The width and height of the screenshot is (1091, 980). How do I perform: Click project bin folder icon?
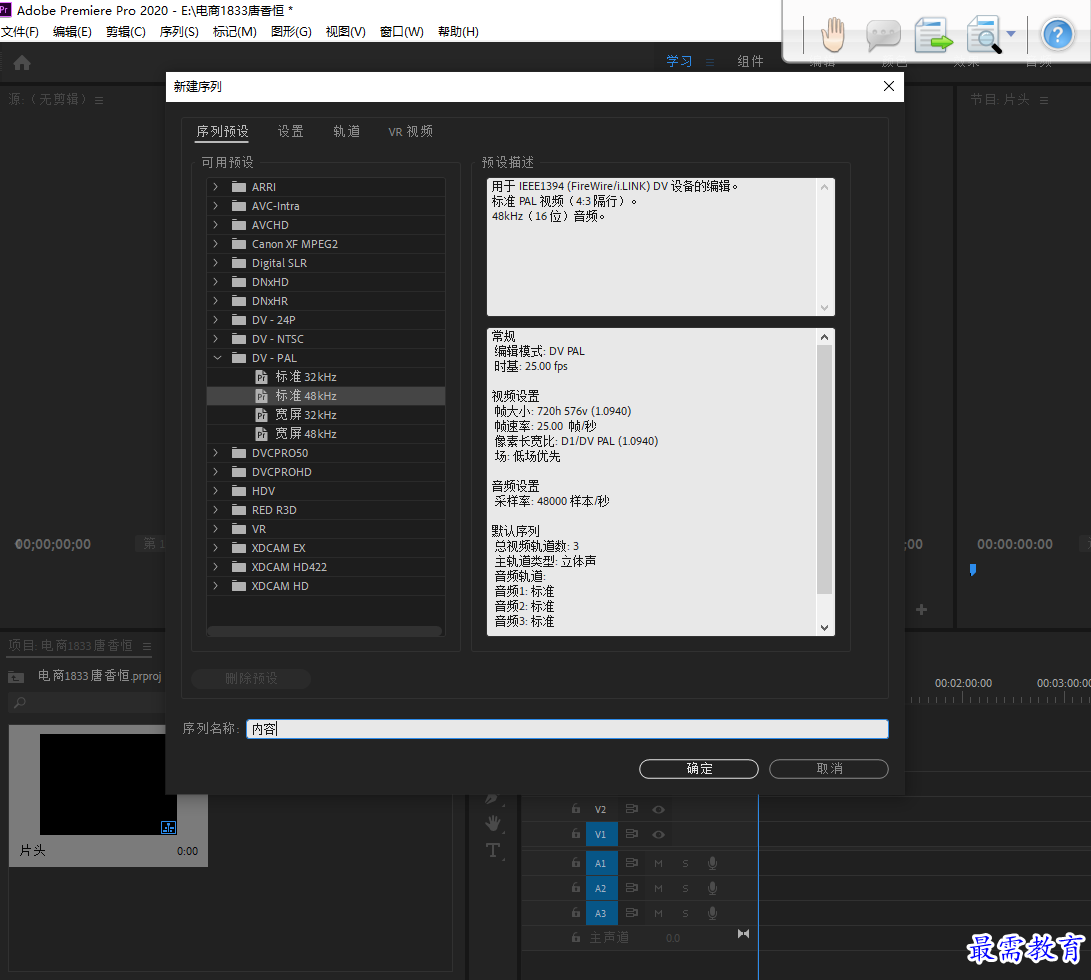pyautogui.click(x=16, y=677)
